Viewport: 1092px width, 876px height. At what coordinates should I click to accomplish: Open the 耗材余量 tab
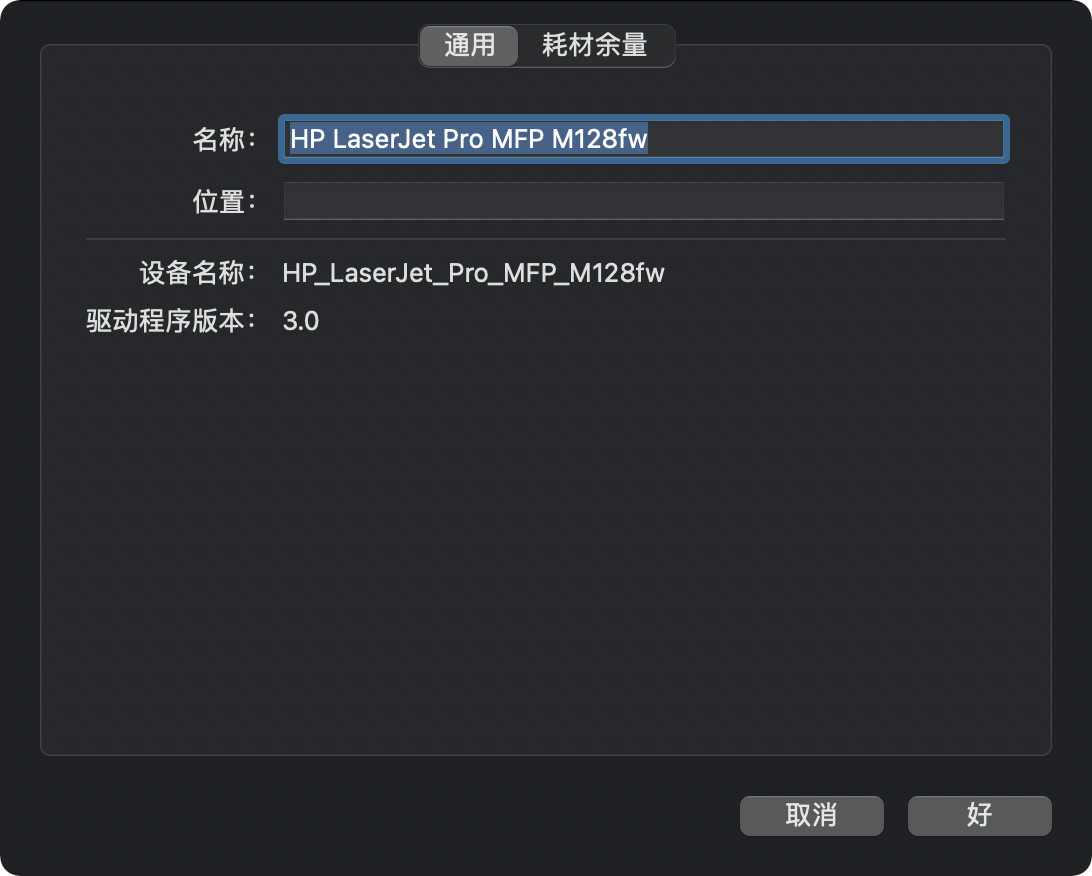click(595, 46)
